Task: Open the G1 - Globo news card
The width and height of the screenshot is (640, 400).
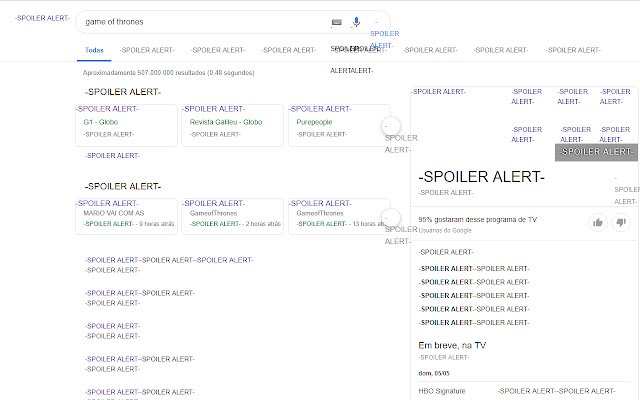Action: [127, 125]
